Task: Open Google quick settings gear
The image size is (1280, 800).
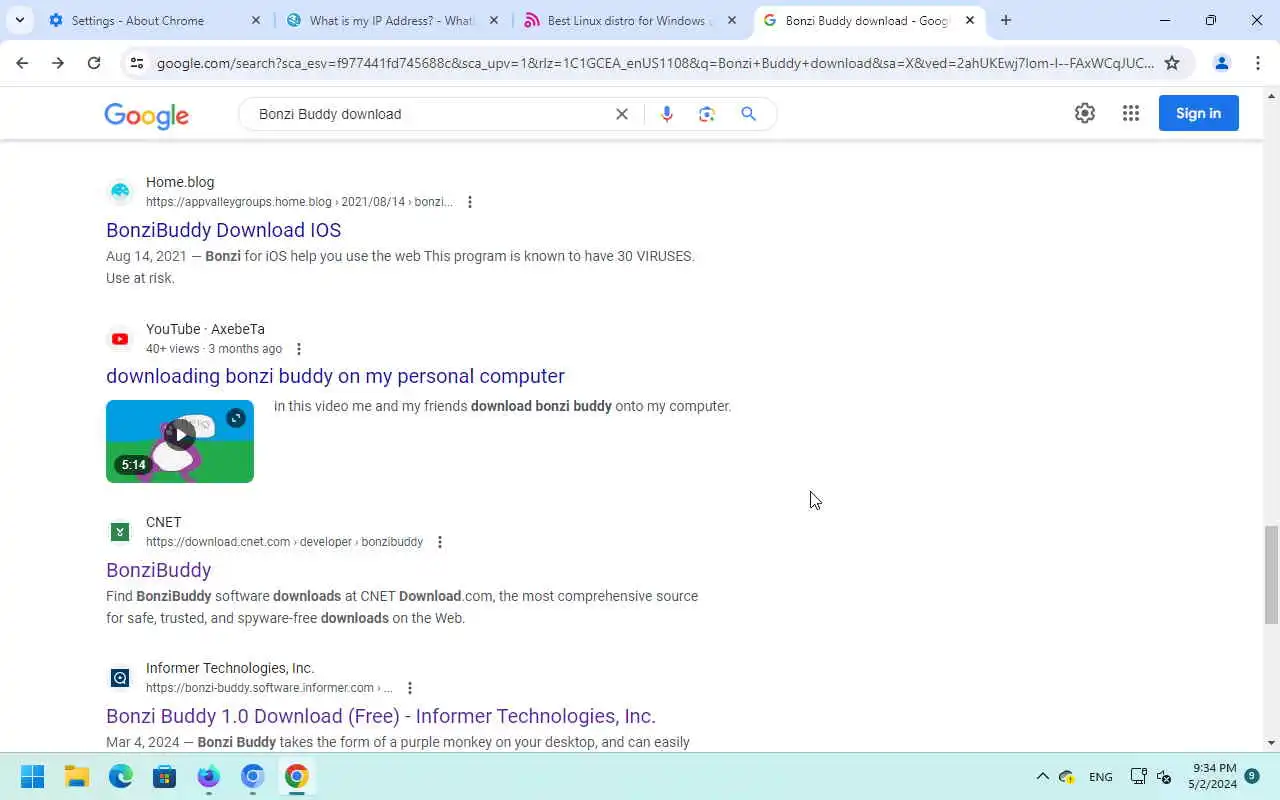Action: (1085, 113)
